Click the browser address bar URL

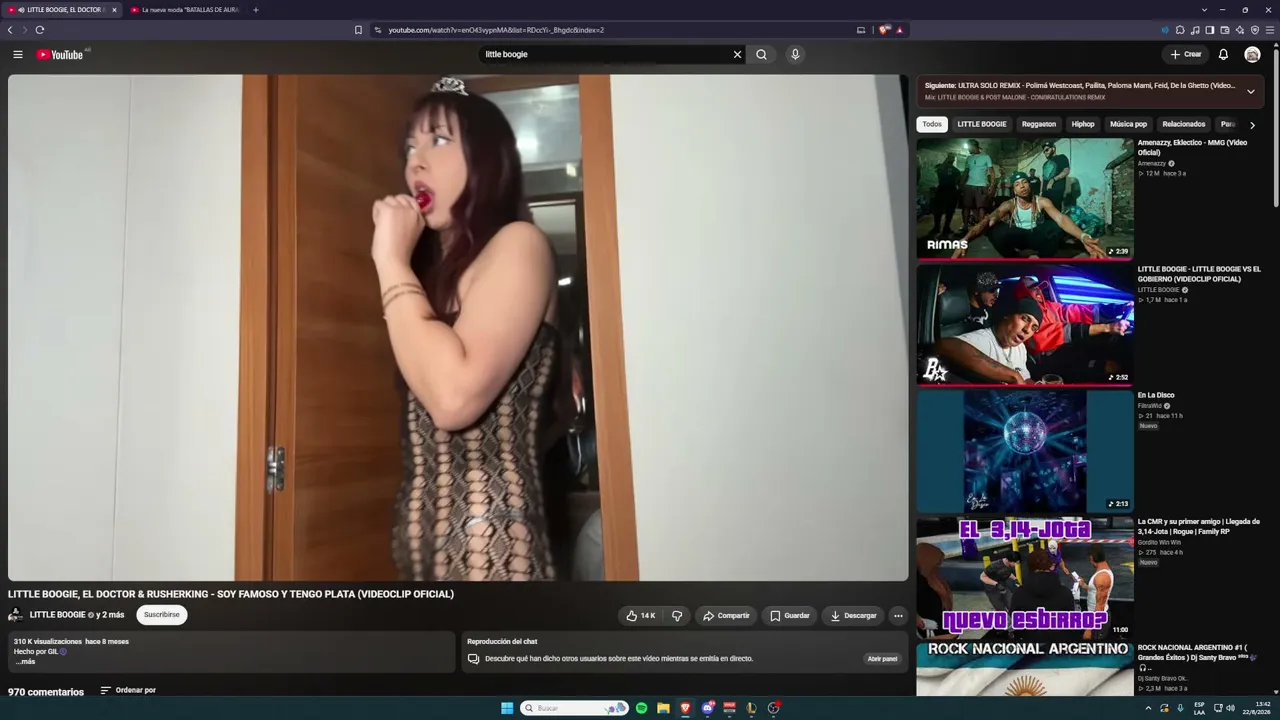tap(496, 30)
